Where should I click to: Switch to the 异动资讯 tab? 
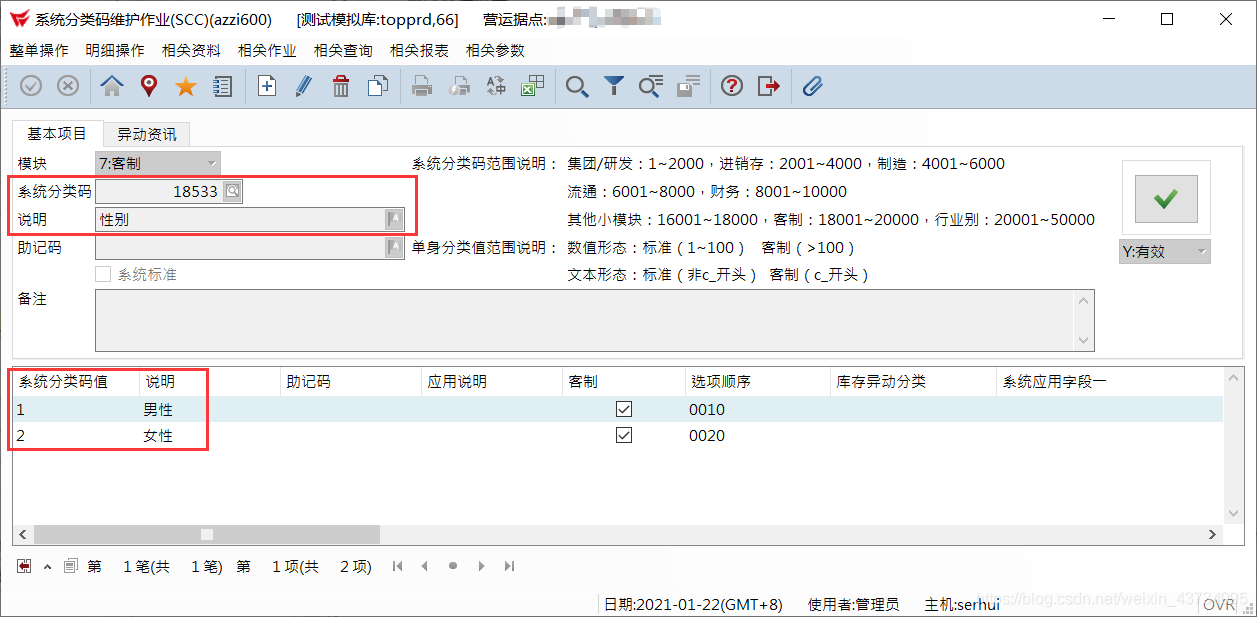[x=146, y=133]
